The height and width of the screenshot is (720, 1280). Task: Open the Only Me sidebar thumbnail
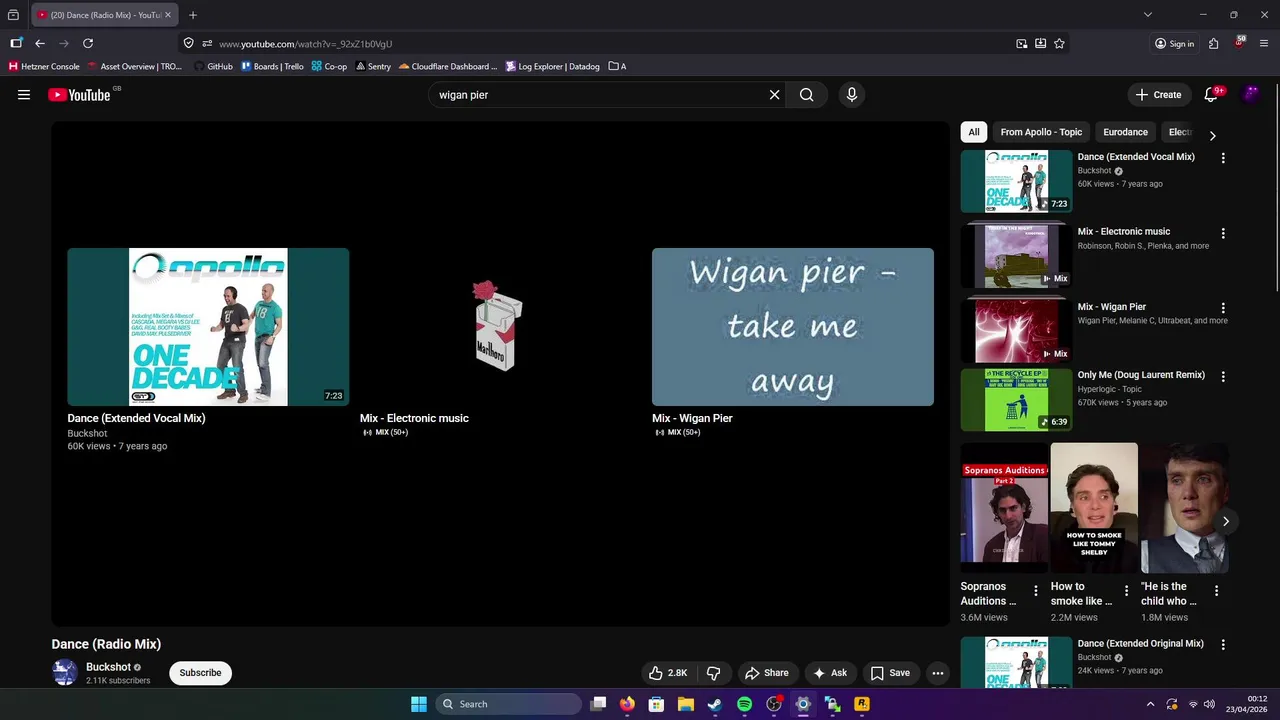coord(1017,400)
